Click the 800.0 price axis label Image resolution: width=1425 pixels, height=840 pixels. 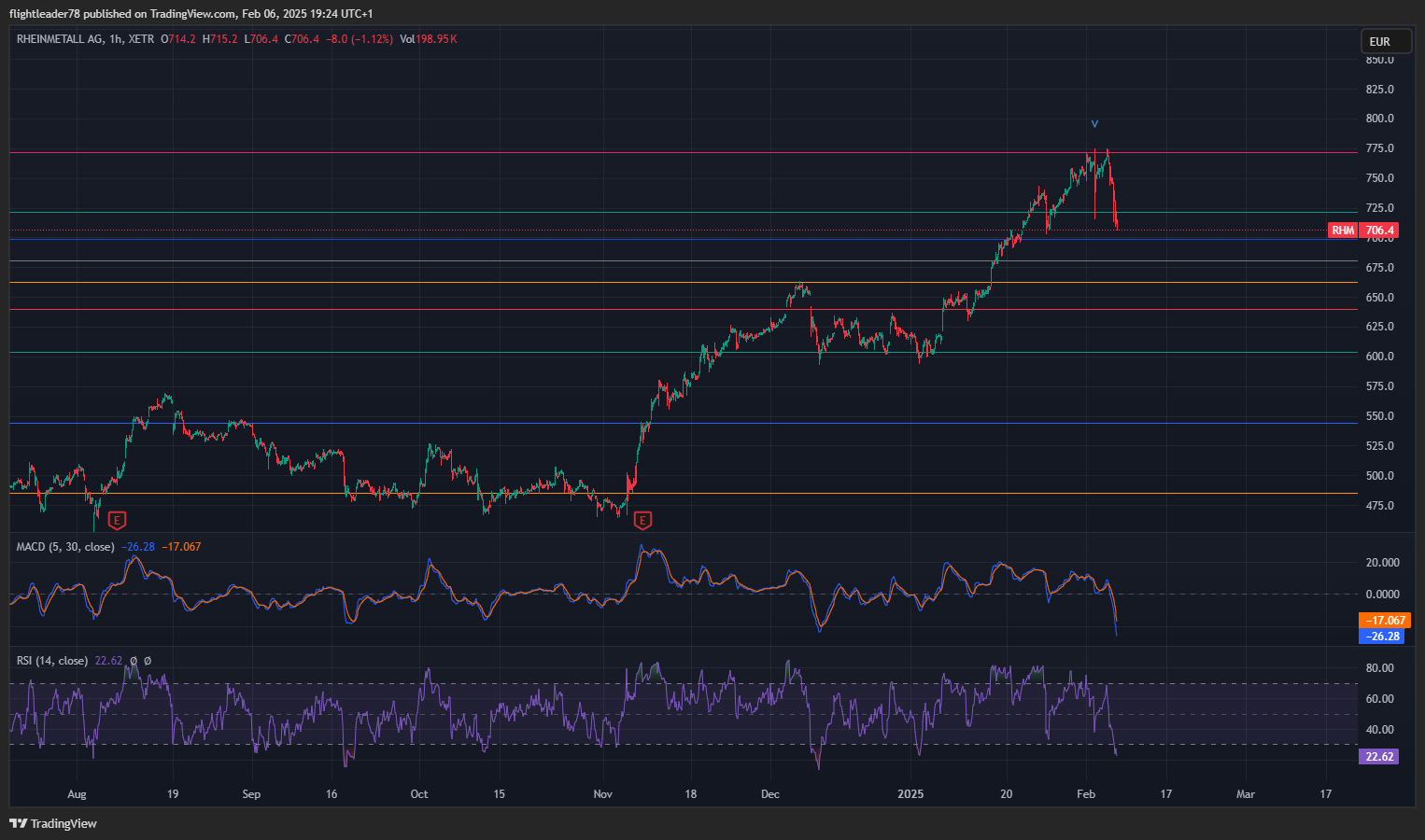pyautogui.click(x=1379, y=119)
